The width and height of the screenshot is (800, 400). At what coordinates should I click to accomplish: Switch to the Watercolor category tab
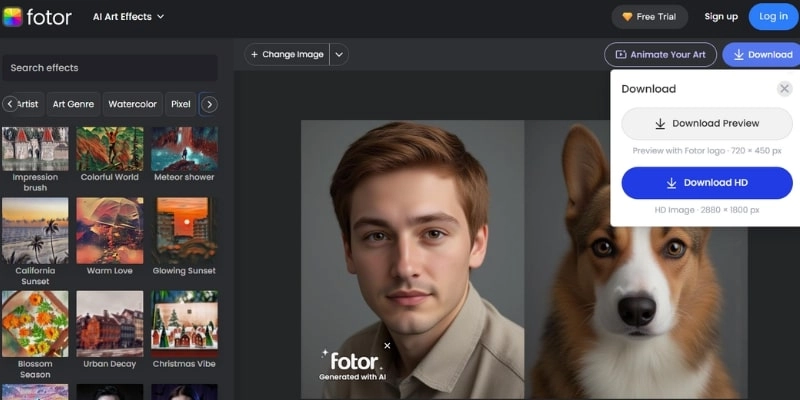point(132,104)
